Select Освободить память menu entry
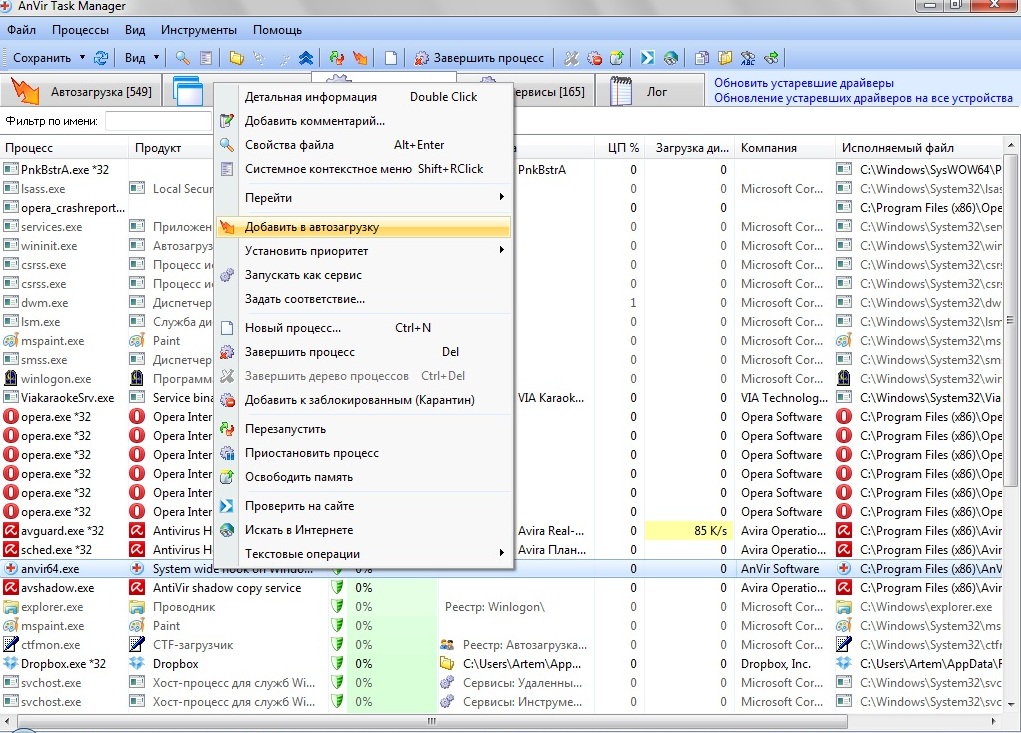The image size is (1021, 733). [363, 477]
